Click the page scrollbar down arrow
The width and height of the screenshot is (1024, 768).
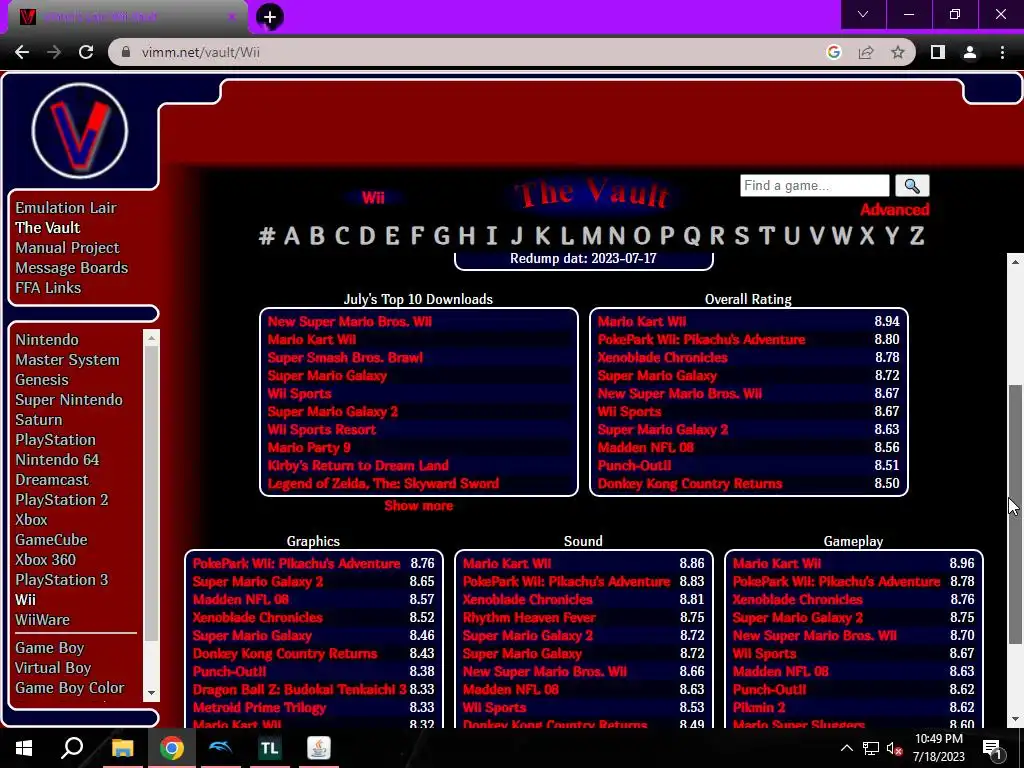pos(1015,719)
